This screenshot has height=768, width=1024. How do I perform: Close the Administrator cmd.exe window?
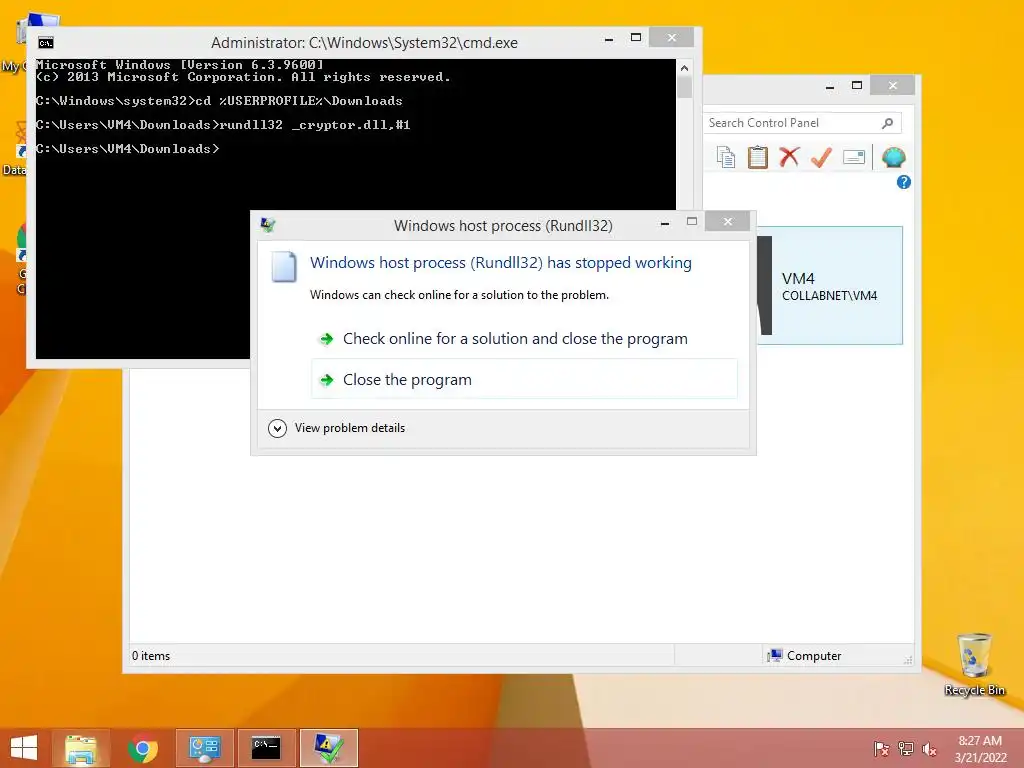671,38
